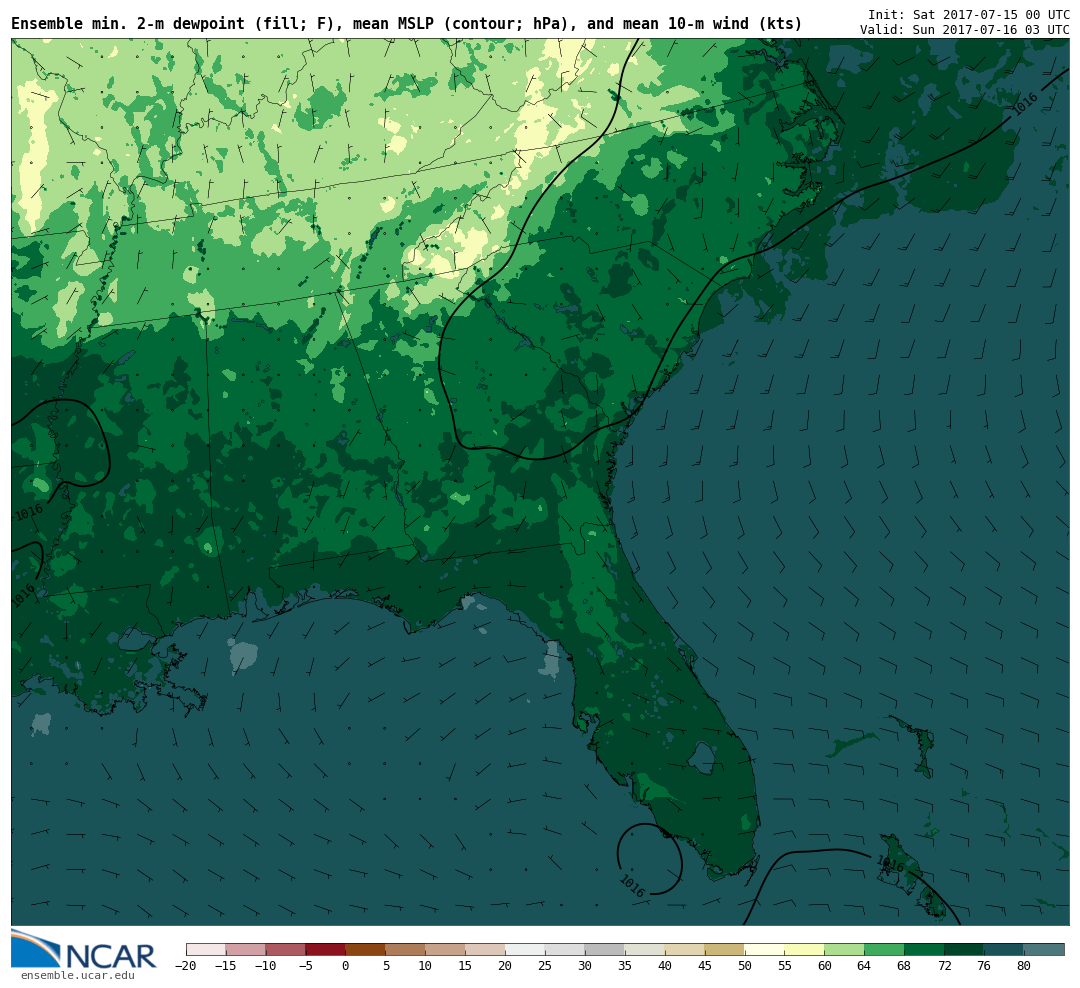Pick the 50 to 55 pale yellow swatch
1080x988 pixels.
(765, 949)
